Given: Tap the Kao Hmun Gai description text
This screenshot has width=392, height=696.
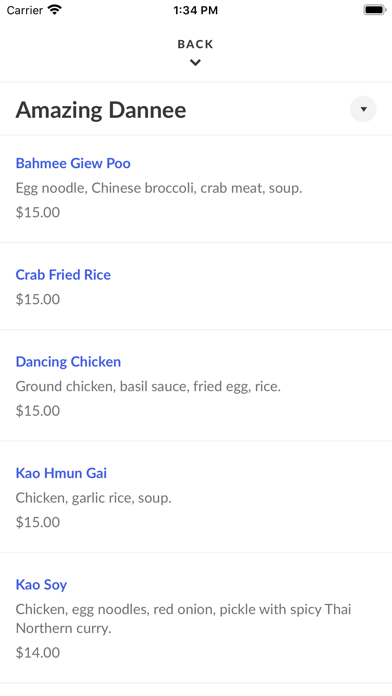Looking at the screenshot, I should click(94, 498).
